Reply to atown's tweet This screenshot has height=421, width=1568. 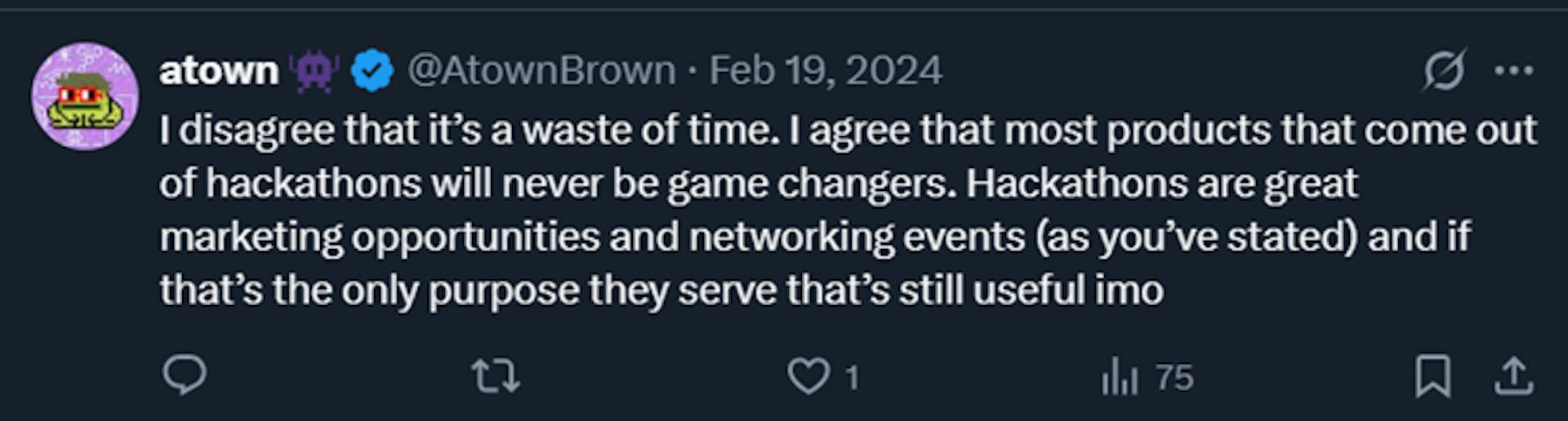tap(185, 376)
